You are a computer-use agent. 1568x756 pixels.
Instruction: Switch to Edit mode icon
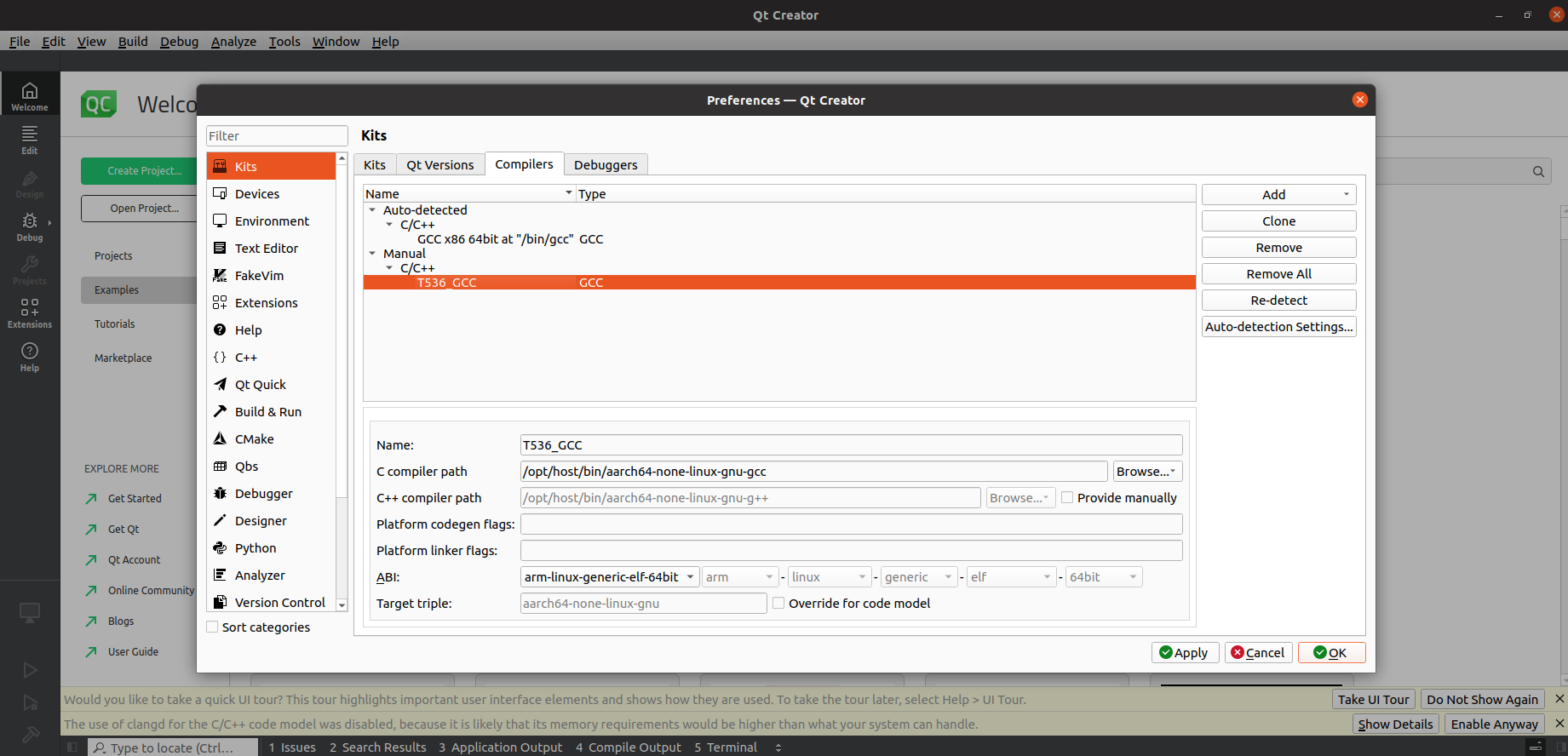(x=30, y=139)
